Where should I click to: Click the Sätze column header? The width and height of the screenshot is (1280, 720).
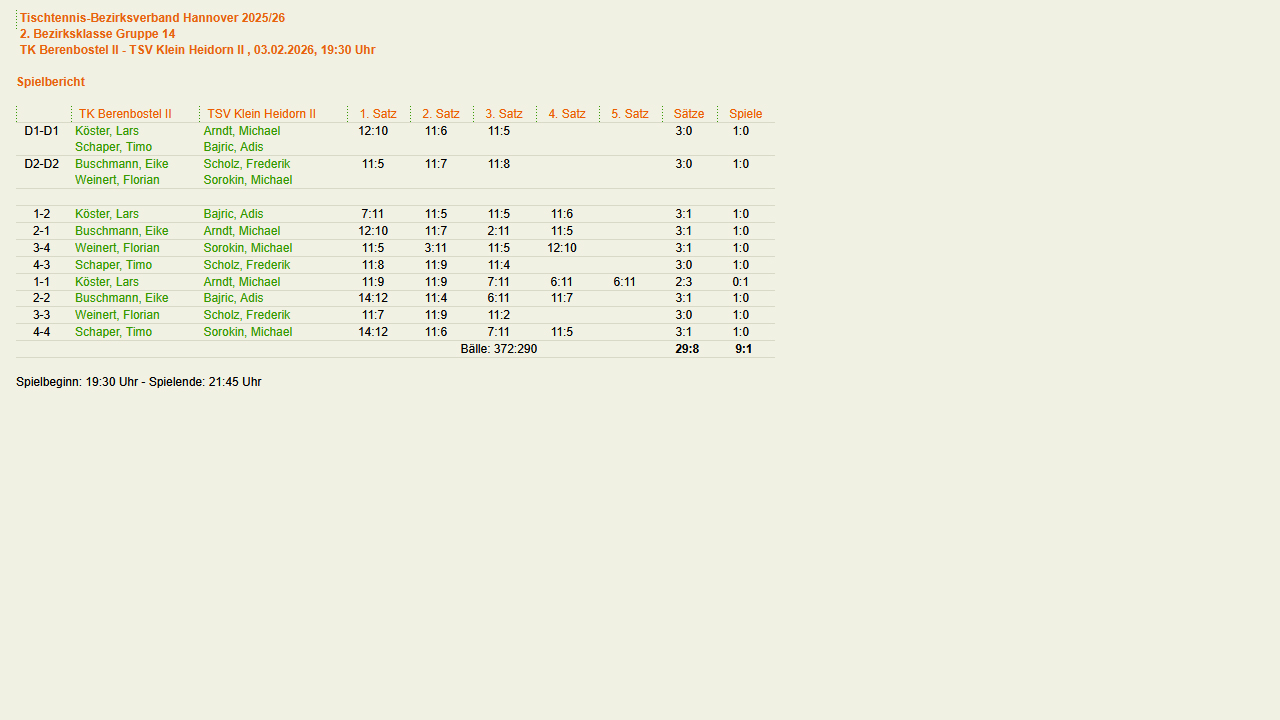689,114
